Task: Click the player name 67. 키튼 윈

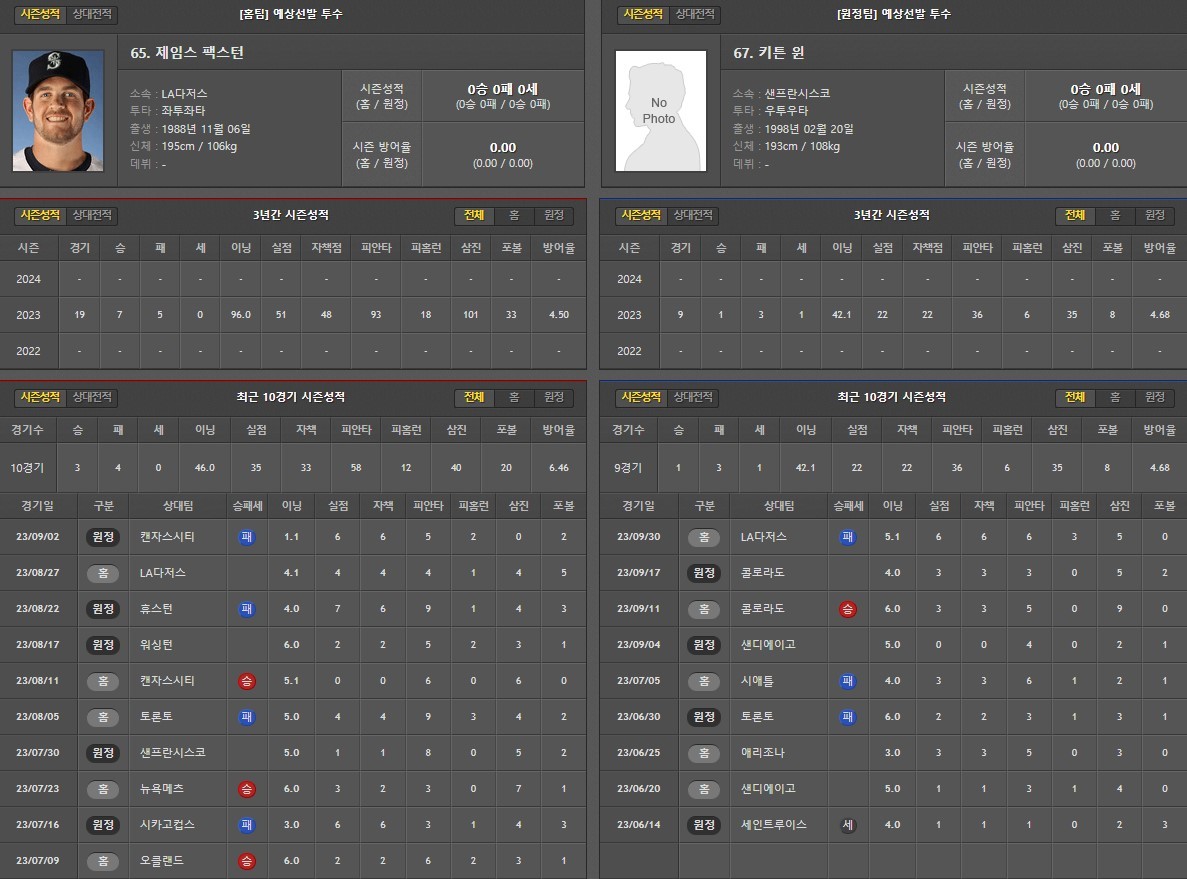Action: click(x=768, y=52)
